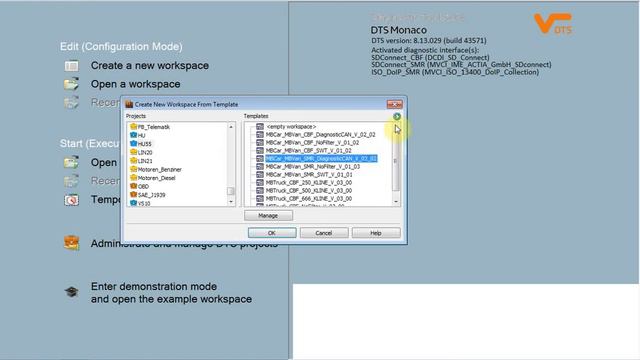The image size is (640, 360).
Task: Click the Templates list scrollbar thumb
Action: coord(396,162)
